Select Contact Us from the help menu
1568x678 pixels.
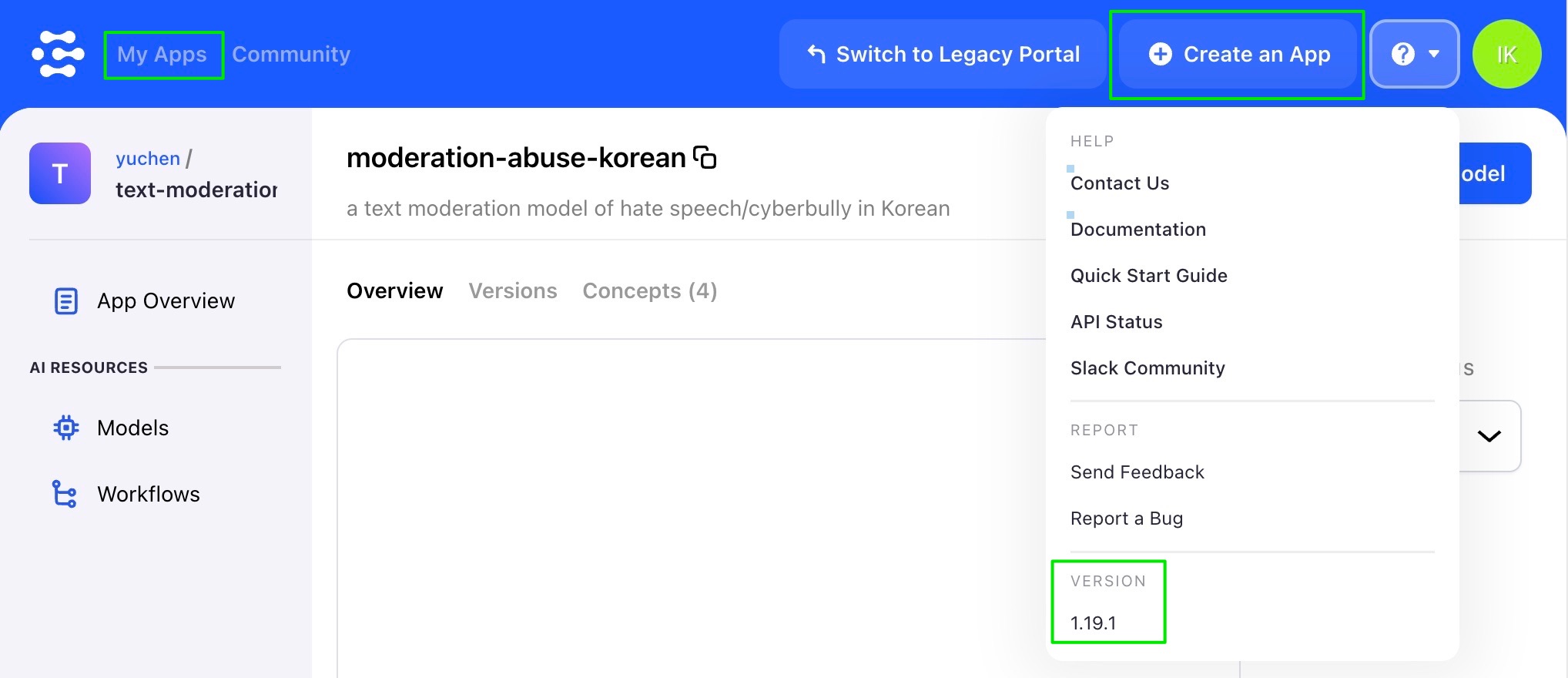1120,183
